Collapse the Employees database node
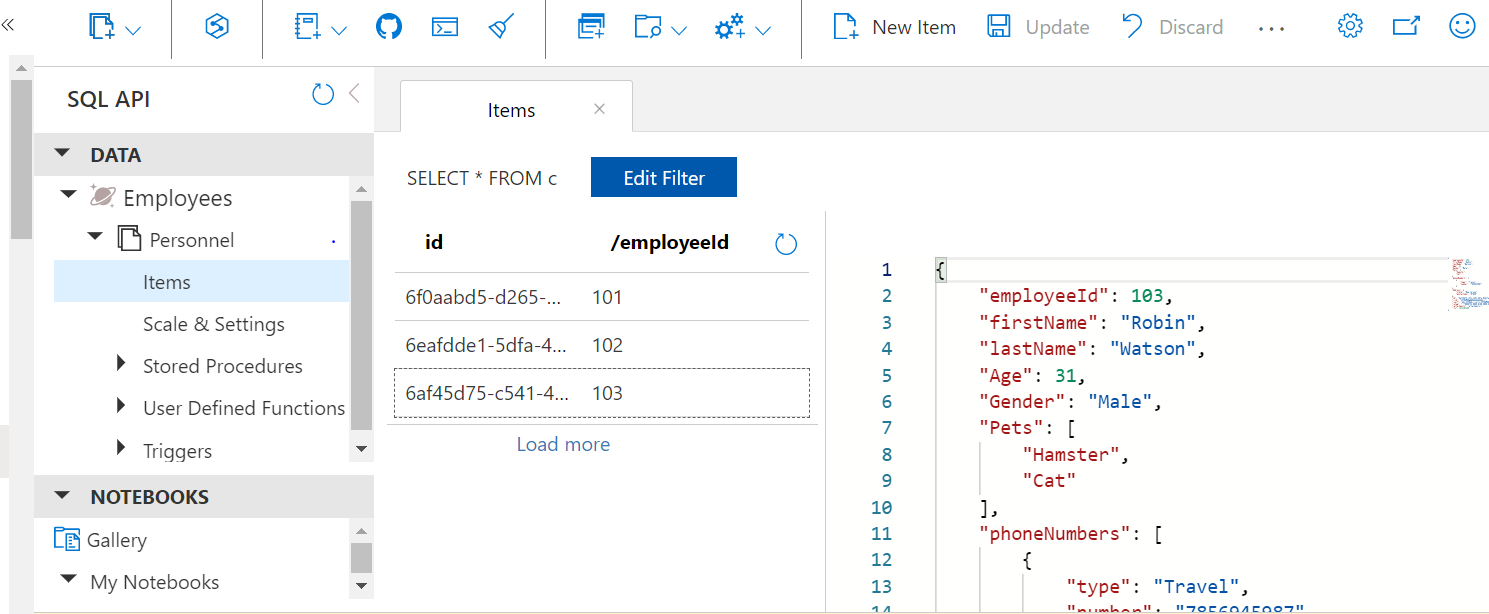This screenshot has height=614, width=1489. [68, 196]
